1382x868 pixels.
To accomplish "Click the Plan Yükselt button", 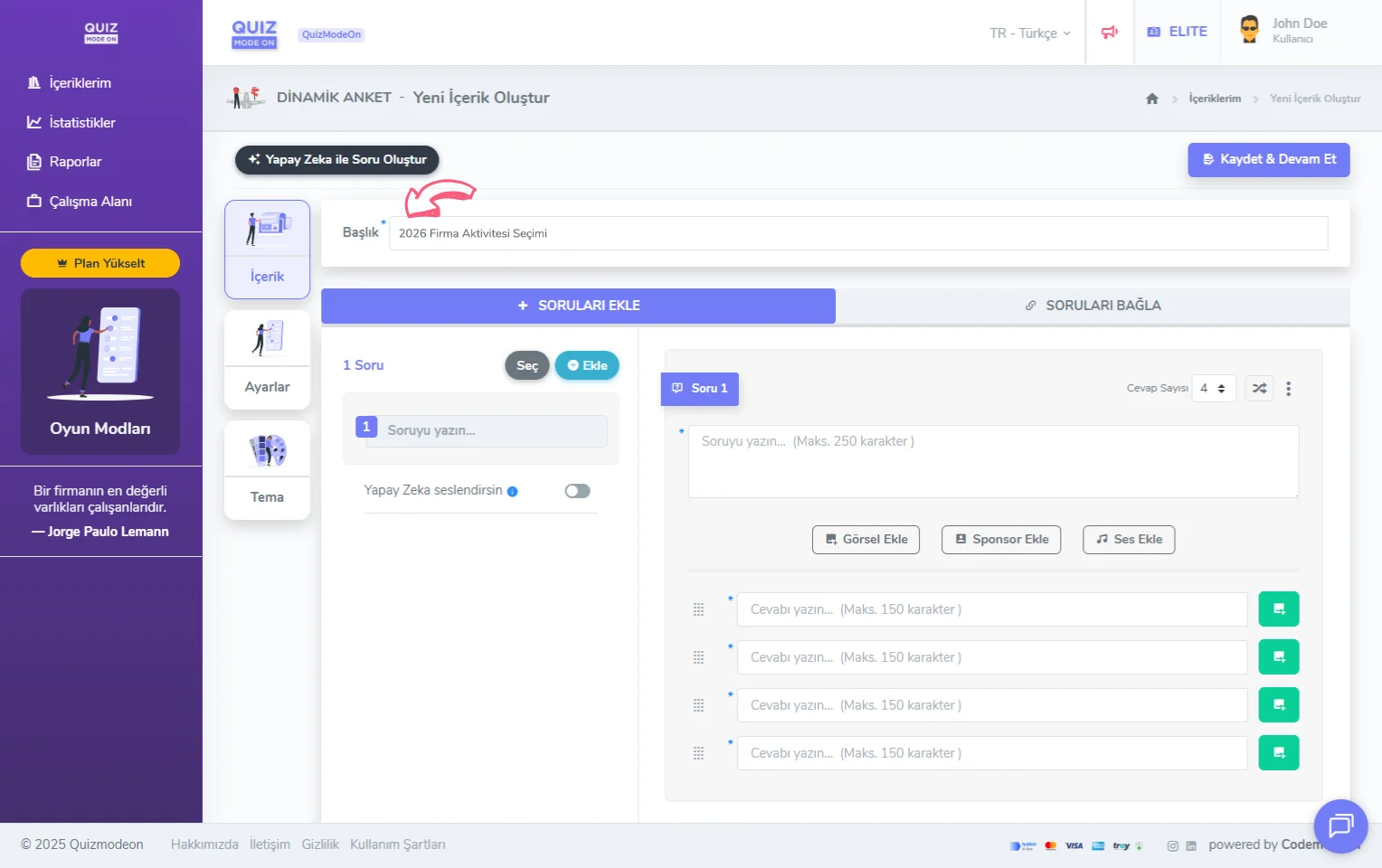I will [x=100, y=263].
